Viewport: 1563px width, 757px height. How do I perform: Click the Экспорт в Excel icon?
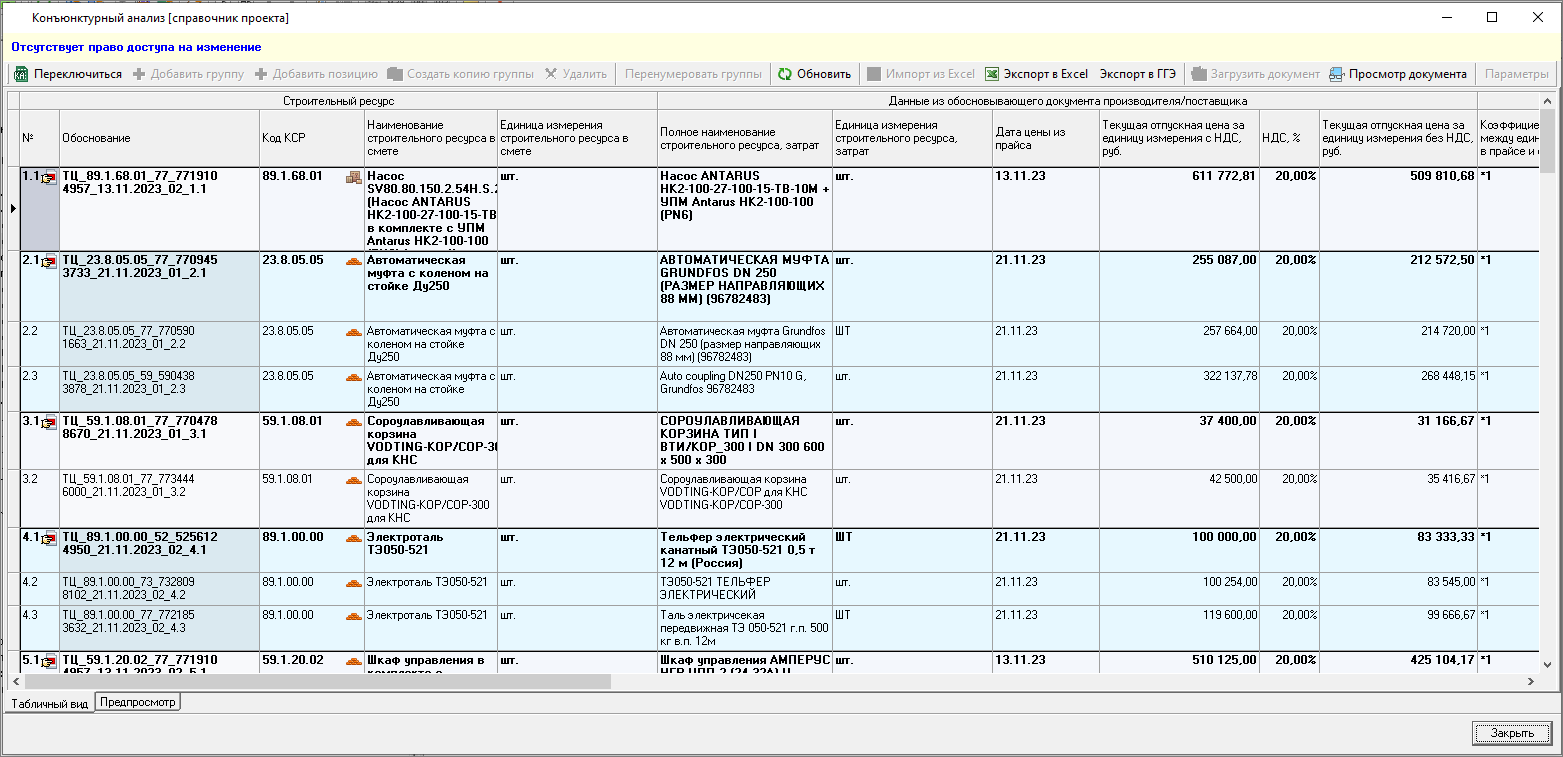[x=992, y=74]
